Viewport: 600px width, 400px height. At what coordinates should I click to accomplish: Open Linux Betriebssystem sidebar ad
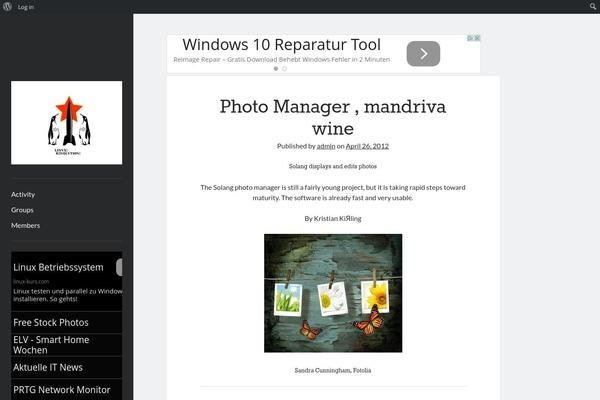pyautogui.click(x=58, y=267)
